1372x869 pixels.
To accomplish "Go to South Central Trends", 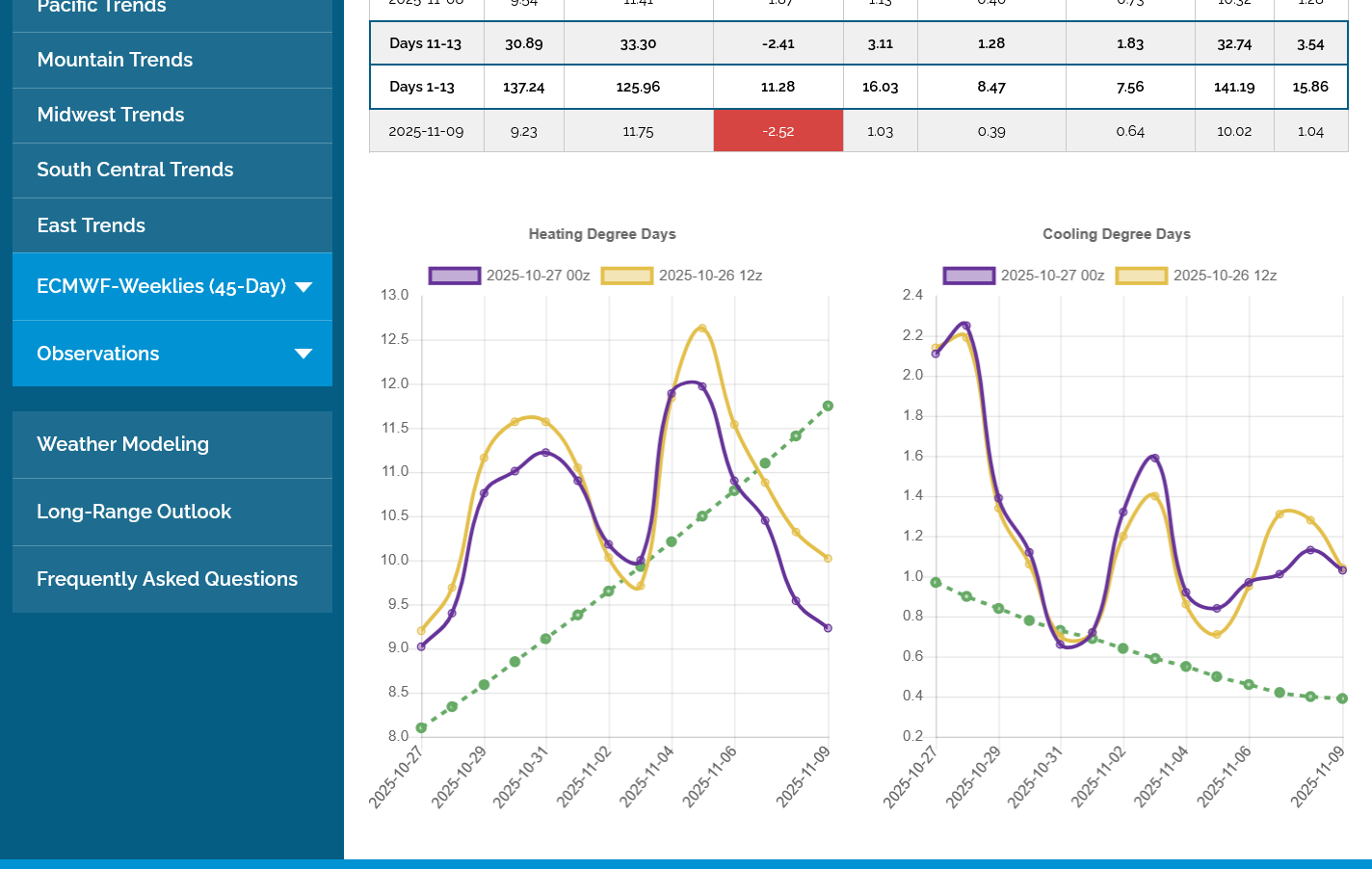I will [135, 170].
